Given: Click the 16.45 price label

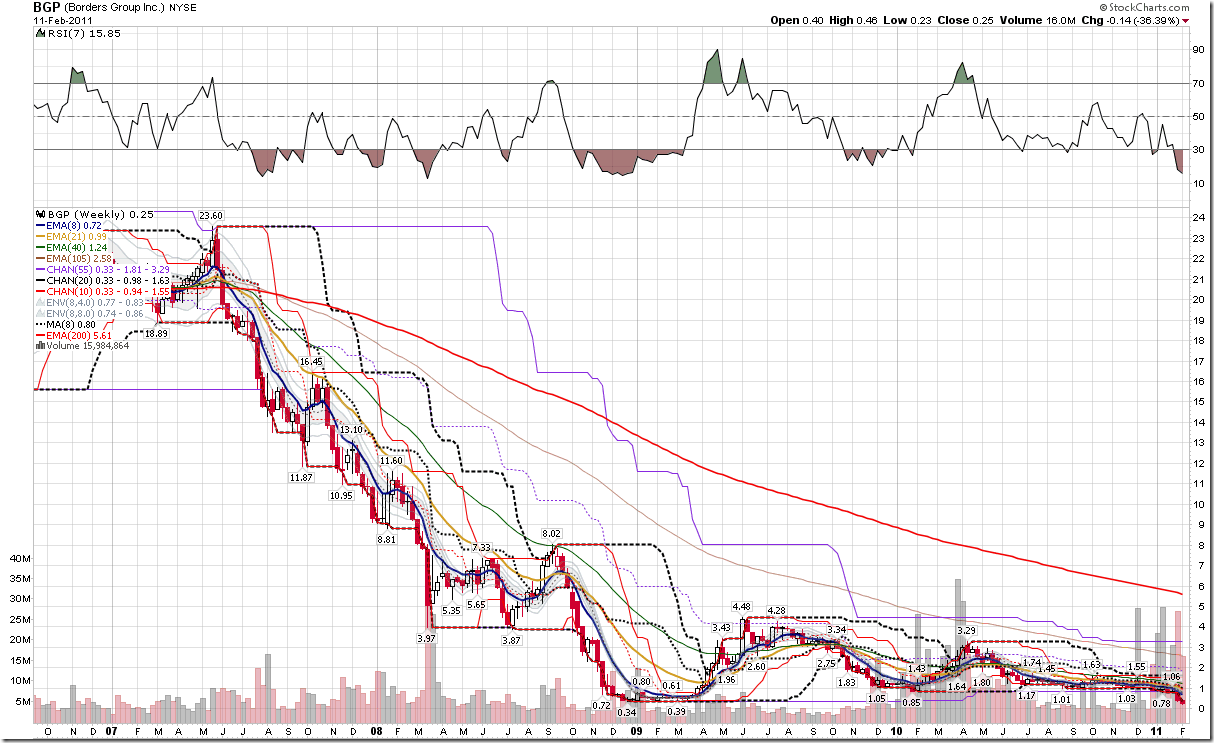Looking at the screenshot, I should (310, 361).
